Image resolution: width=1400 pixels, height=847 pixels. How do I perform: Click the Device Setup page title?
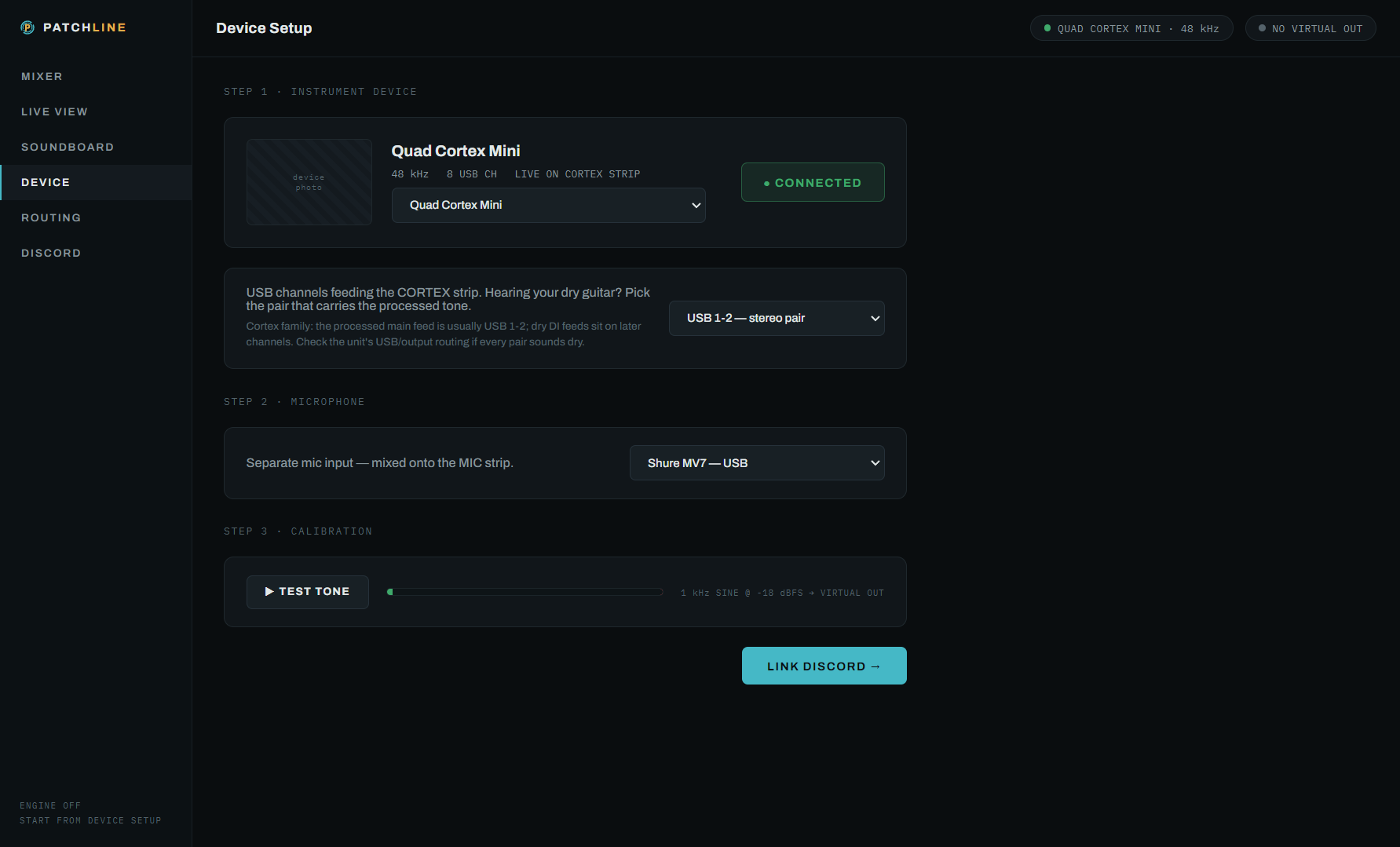tap(264, 28)
